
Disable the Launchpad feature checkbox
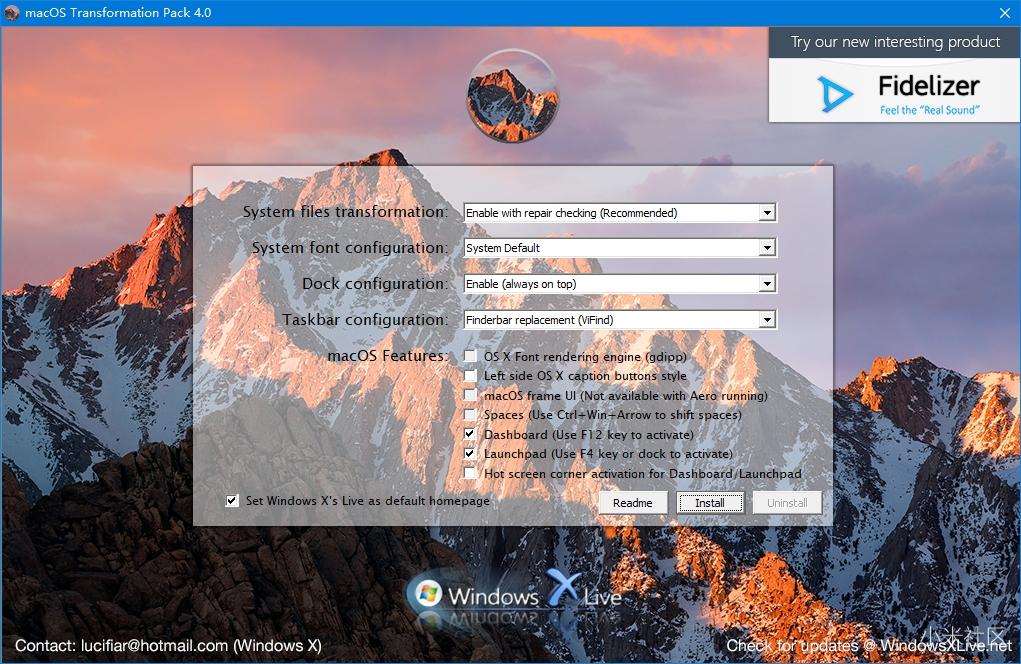tap(471, 454)
